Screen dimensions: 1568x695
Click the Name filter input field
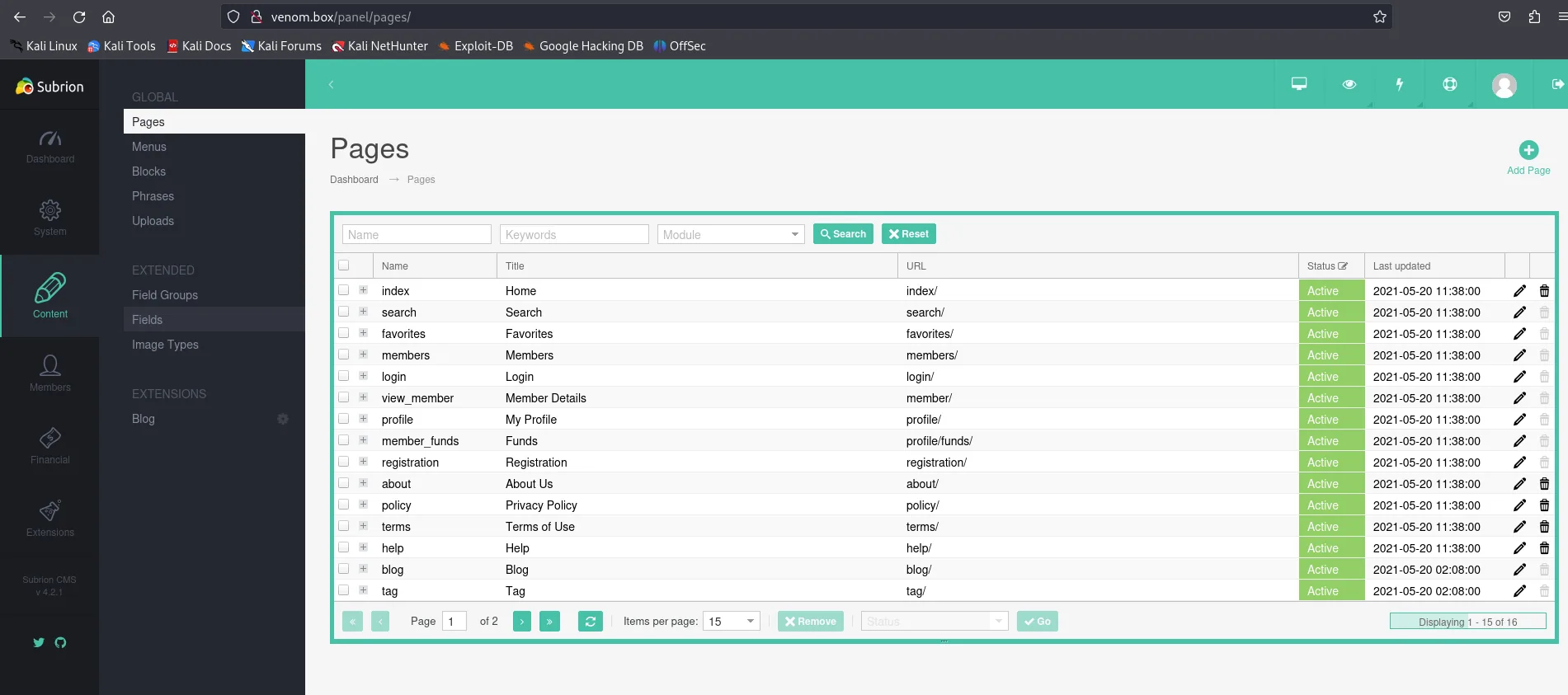coord(417,235)
